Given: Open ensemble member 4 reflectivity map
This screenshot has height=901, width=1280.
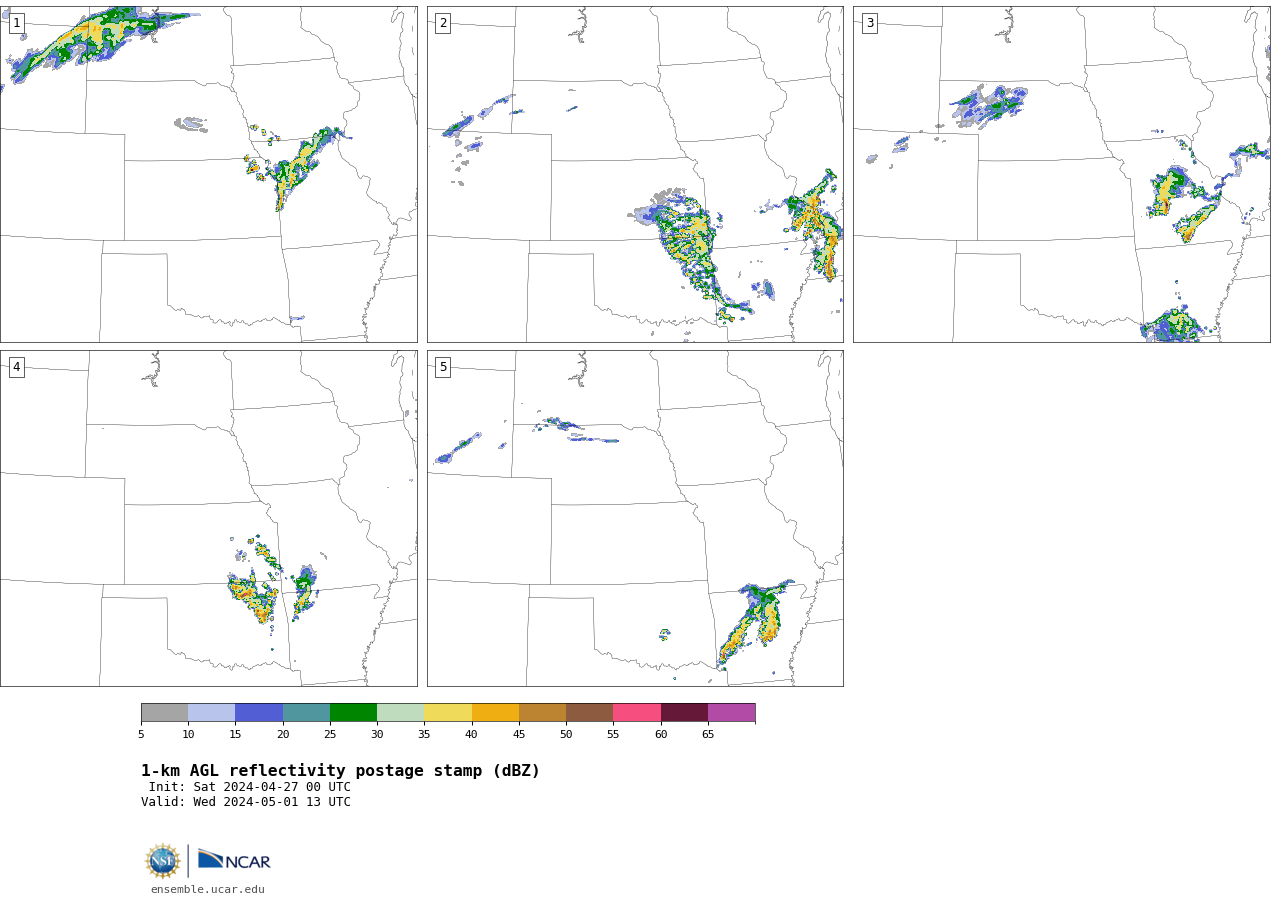Looking at the screenshot, I should pyautogui.click(x=208, y=518).
